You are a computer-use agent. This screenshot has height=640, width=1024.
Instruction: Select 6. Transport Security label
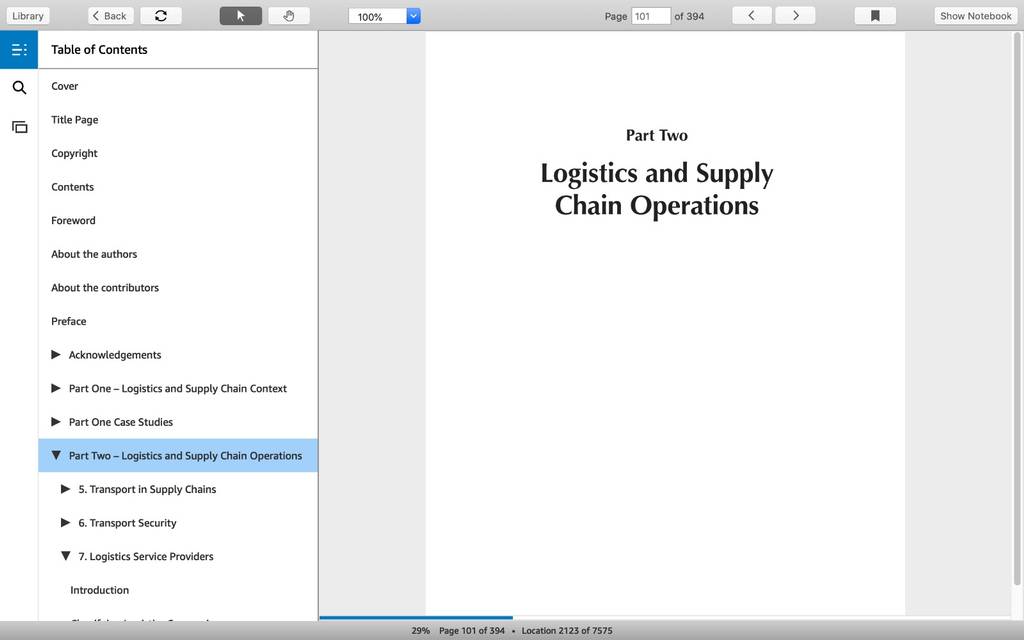tap(127, 523)
